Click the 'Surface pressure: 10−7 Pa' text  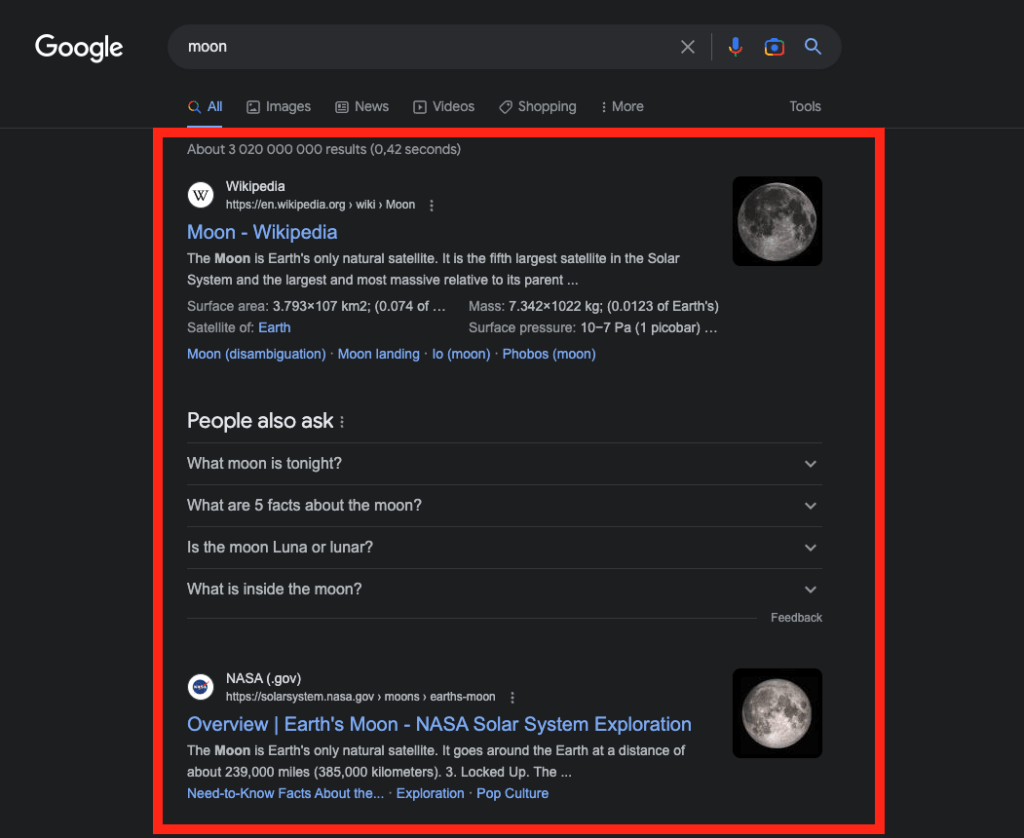tap(592, 328)
